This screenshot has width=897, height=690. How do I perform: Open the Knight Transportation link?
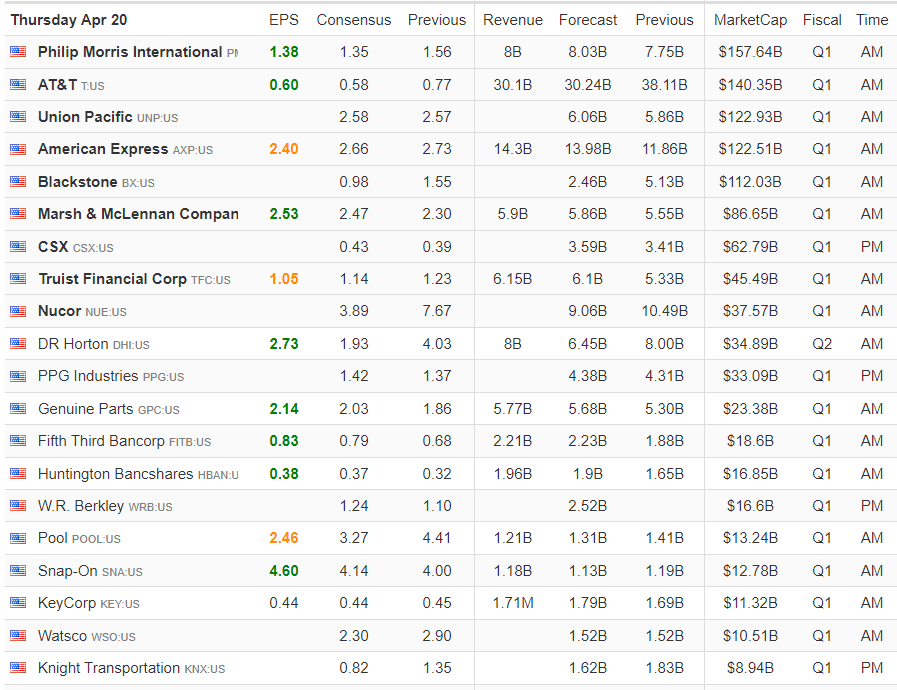pyautogui.click(x=109, y=668)
